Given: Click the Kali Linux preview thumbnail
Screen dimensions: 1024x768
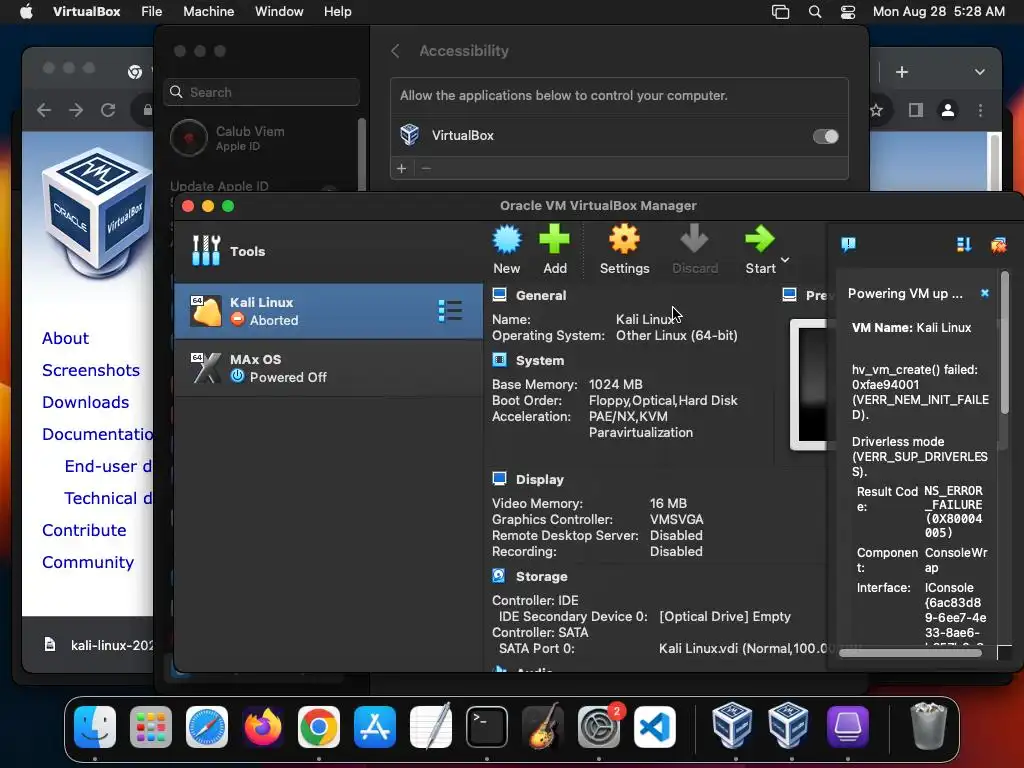Looking at the screenshot, I should (810, 385).
